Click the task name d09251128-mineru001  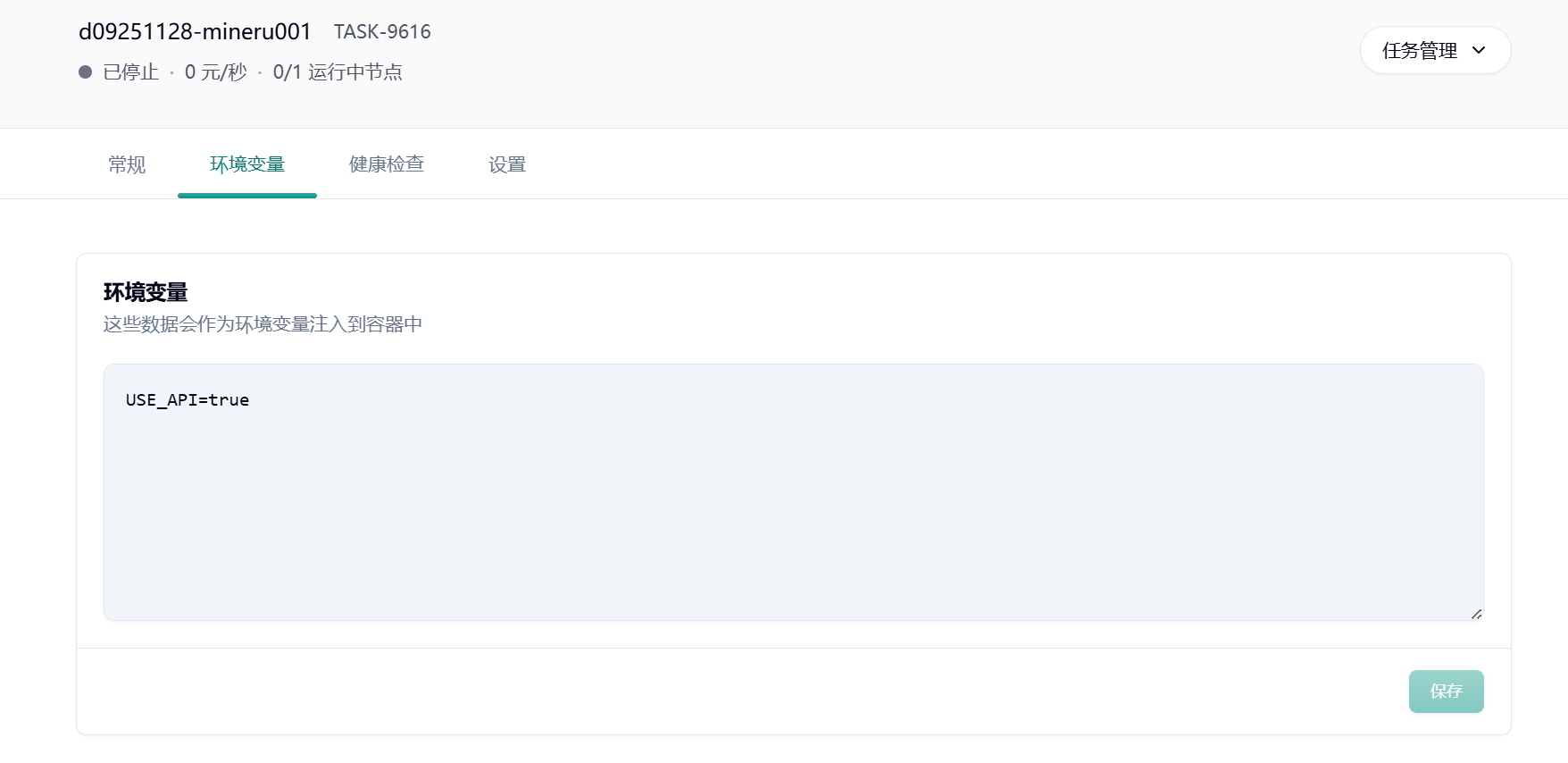click(195, 31)
